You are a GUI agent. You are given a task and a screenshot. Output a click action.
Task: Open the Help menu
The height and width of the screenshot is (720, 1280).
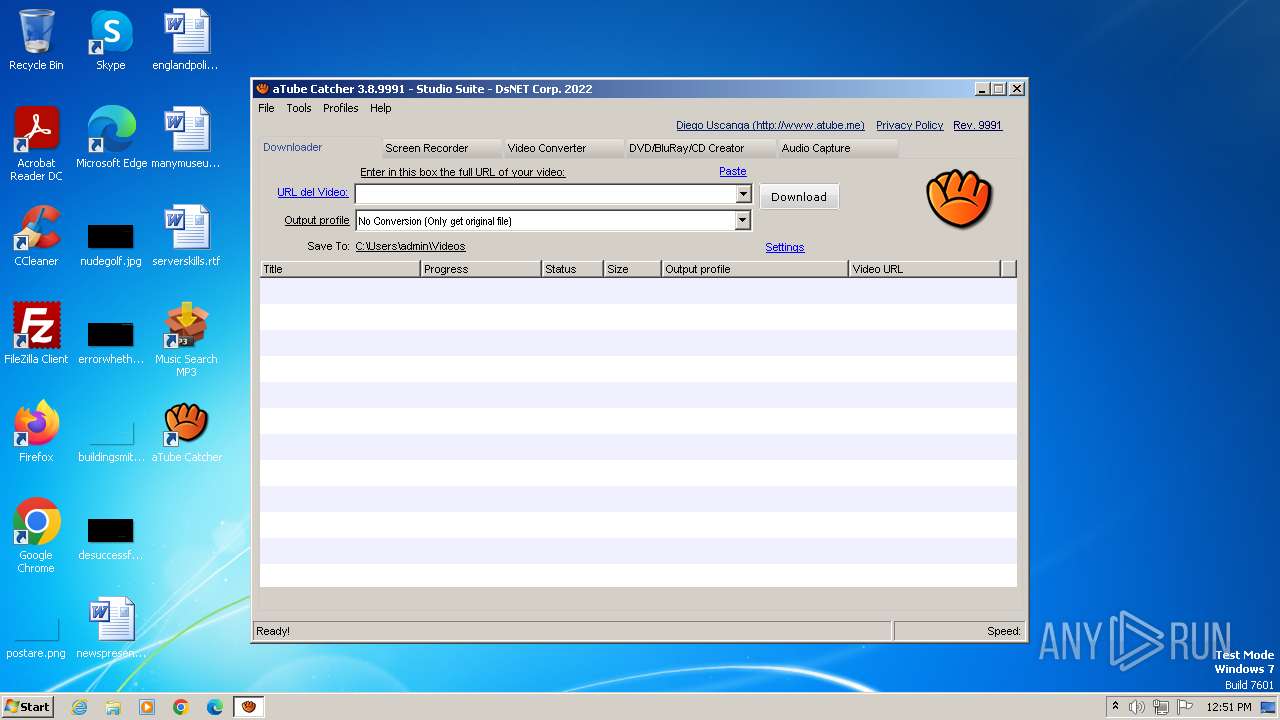tap(380, 108)
